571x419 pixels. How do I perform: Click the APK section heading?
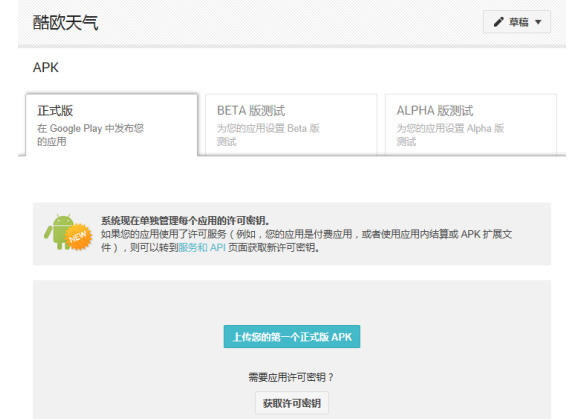[46, 67]
